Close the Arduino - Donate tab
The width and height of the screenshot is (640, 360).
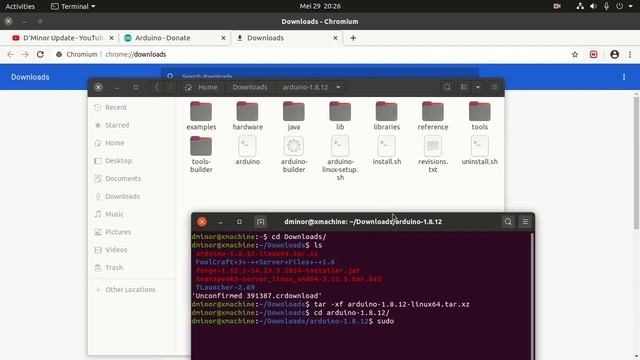(223, 38)
